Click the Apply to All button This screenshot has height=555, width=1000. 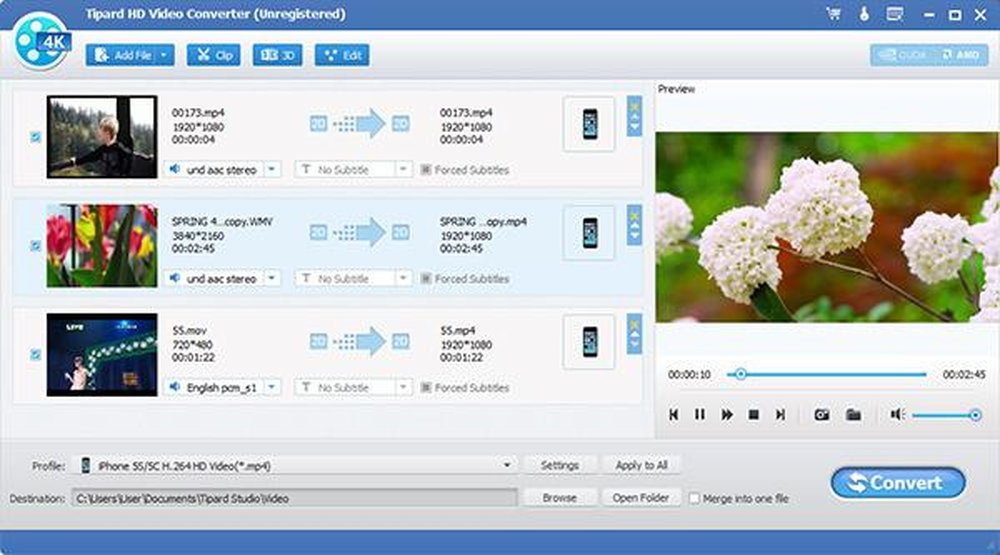point(641,466)
